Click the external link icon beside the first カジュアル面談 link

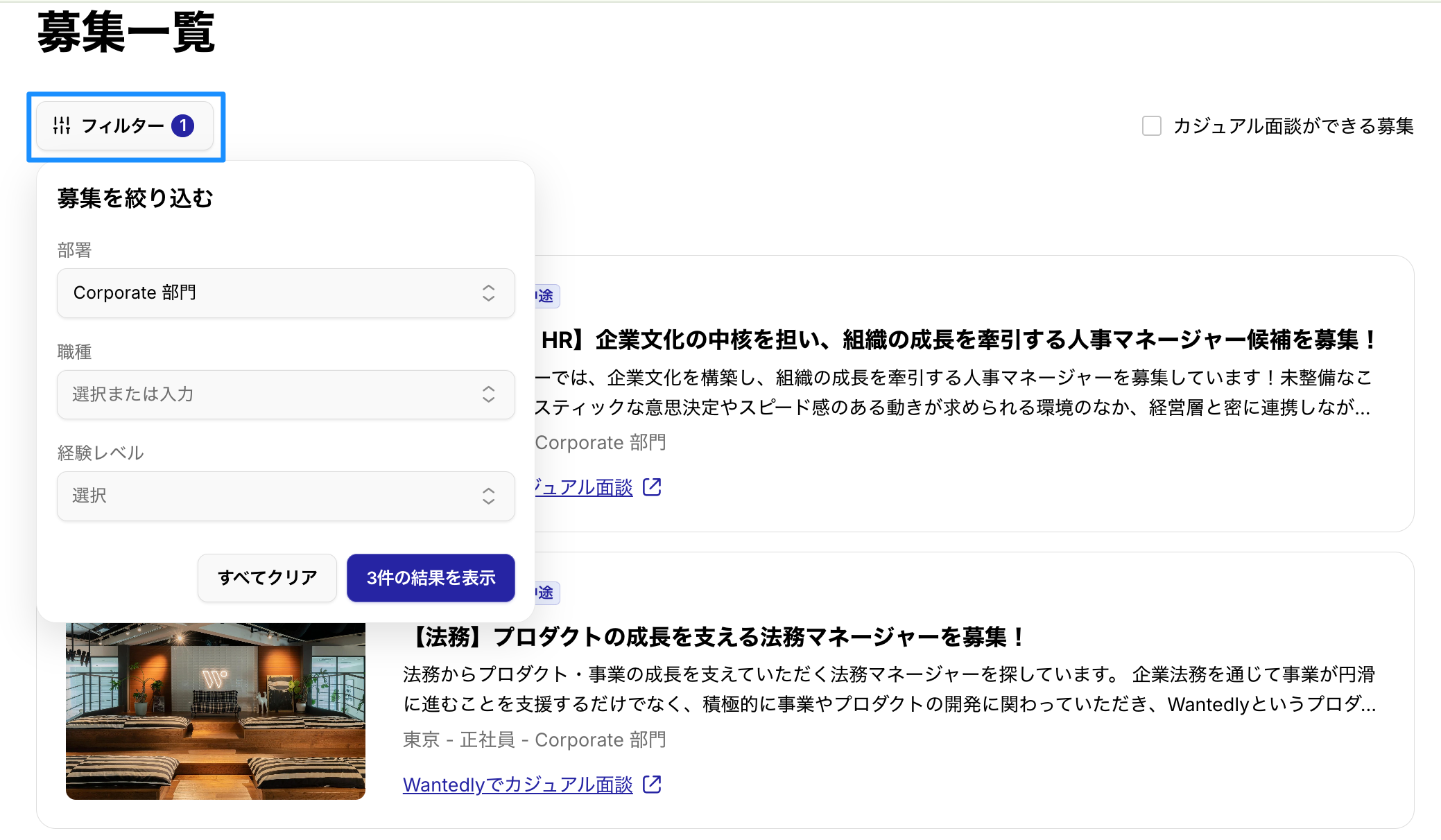point(652,487)
